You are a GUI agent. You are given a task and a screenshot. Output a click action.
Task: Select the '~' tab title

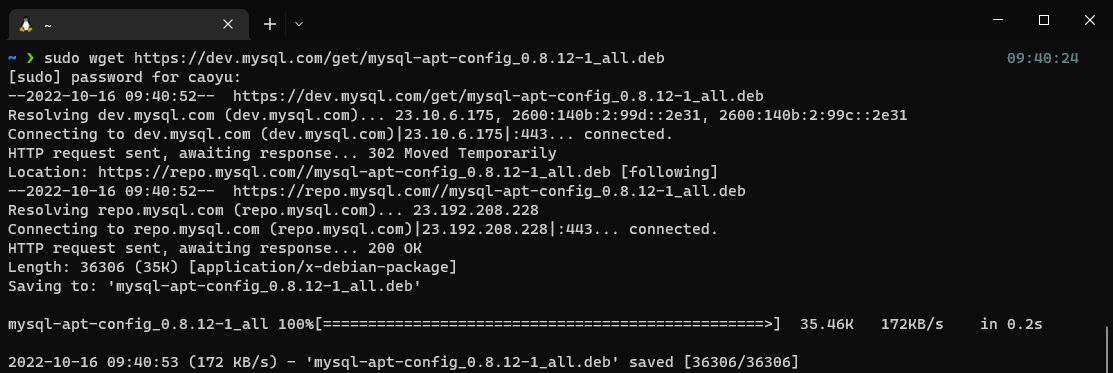point(48,25)
